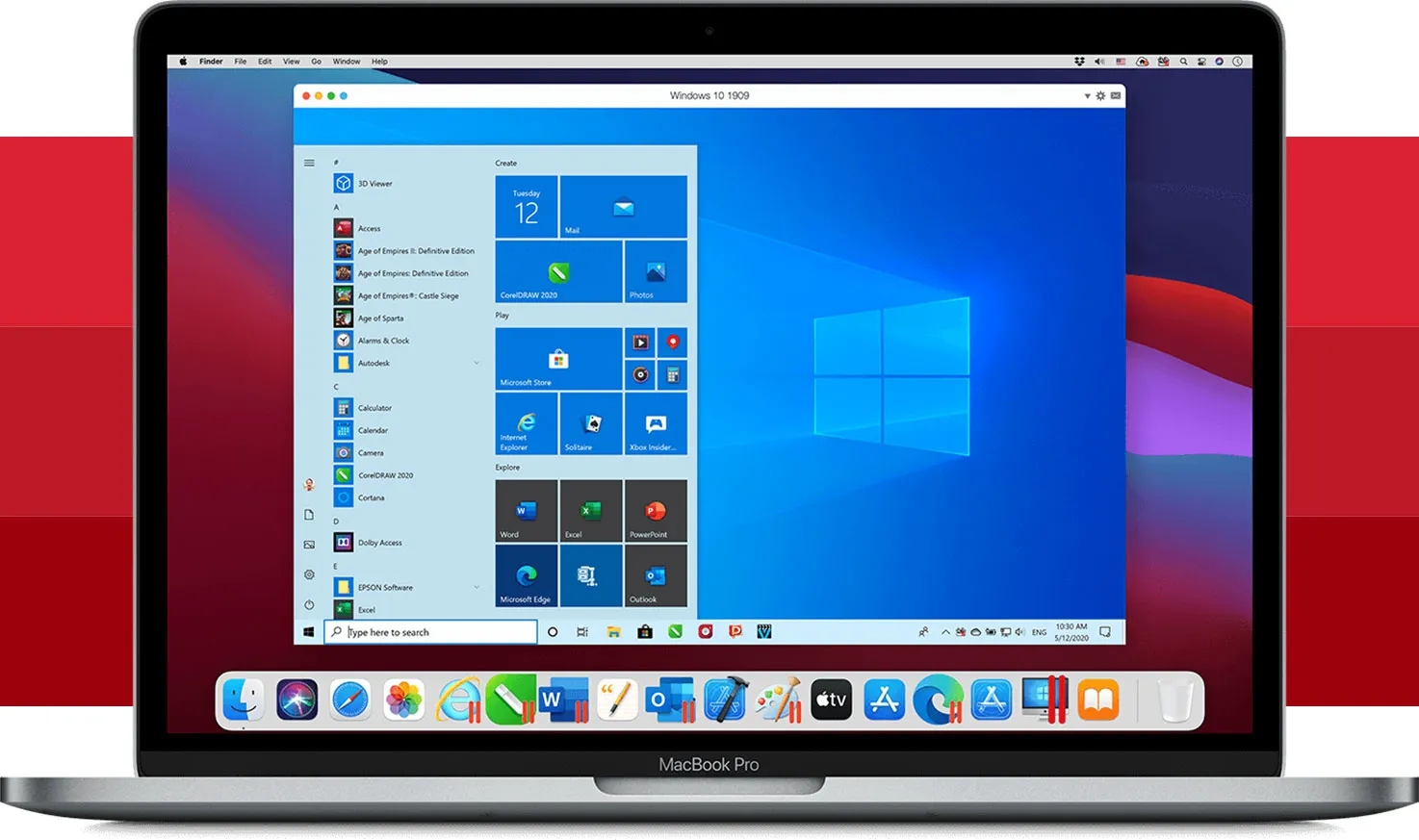Open the Go menu in macOS menu bar
Screen dimensions: 1419x840
pos(316,62)
